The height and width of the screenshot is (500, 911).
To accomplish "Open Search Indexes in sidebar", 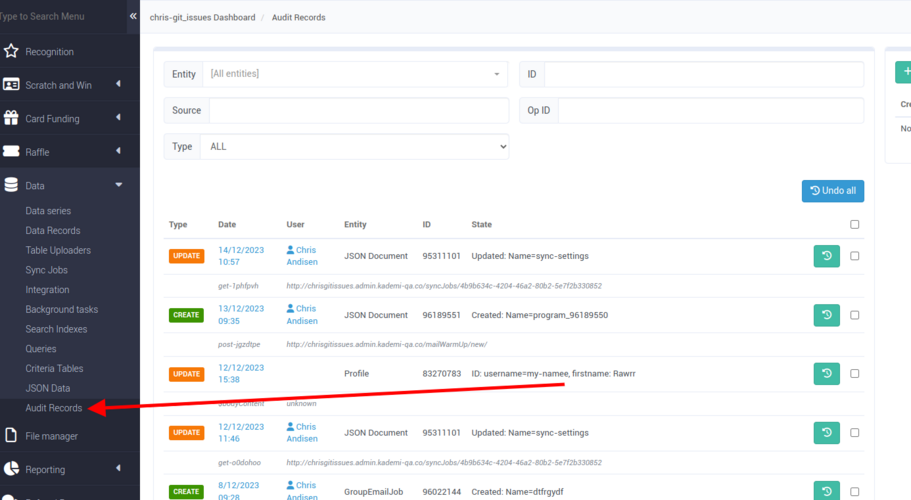I will pos(56,329).
